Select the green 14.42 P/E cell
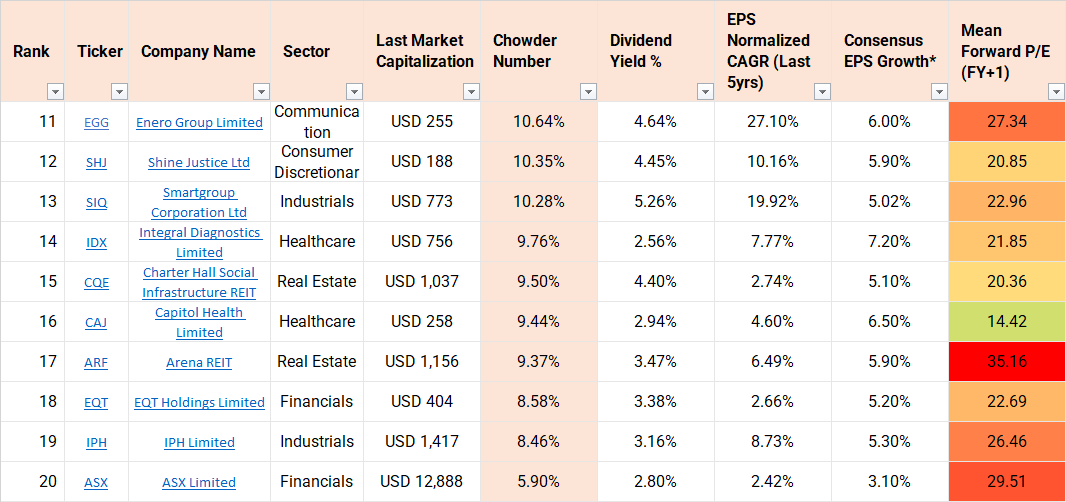 1007,322
